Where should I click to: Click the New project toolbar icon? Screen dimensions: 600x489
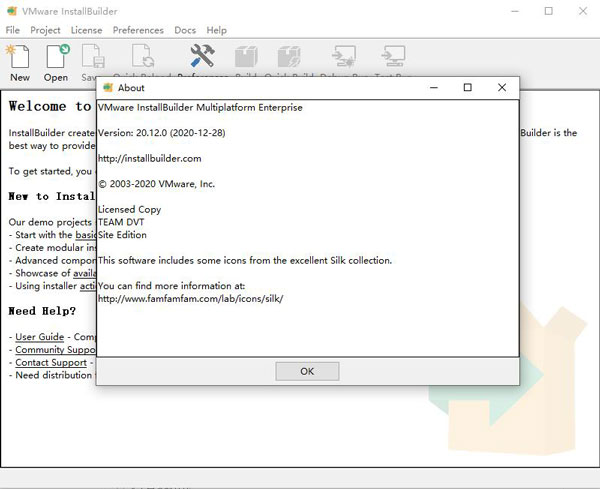pyautogui.click(x=18, y=57)
